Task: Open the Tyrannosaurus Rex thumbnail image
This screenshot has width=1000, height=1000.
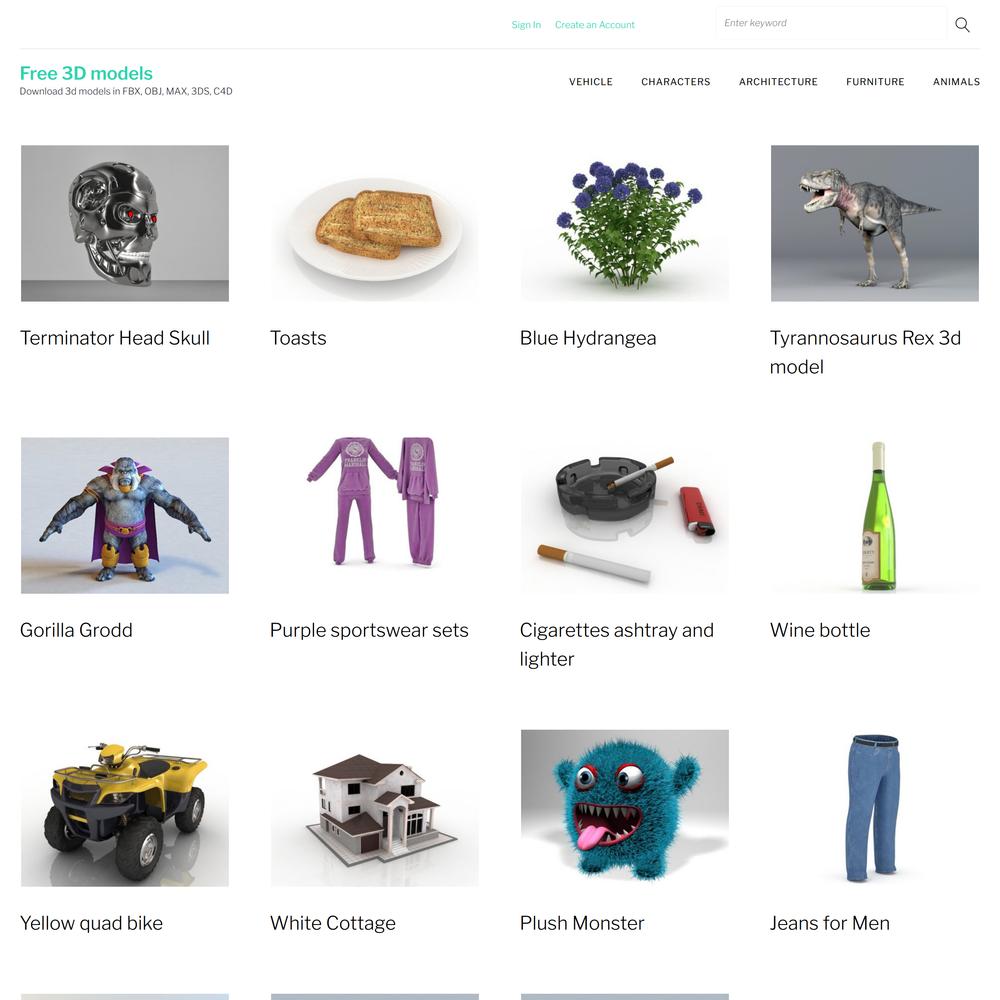Action: pos(875,223)
